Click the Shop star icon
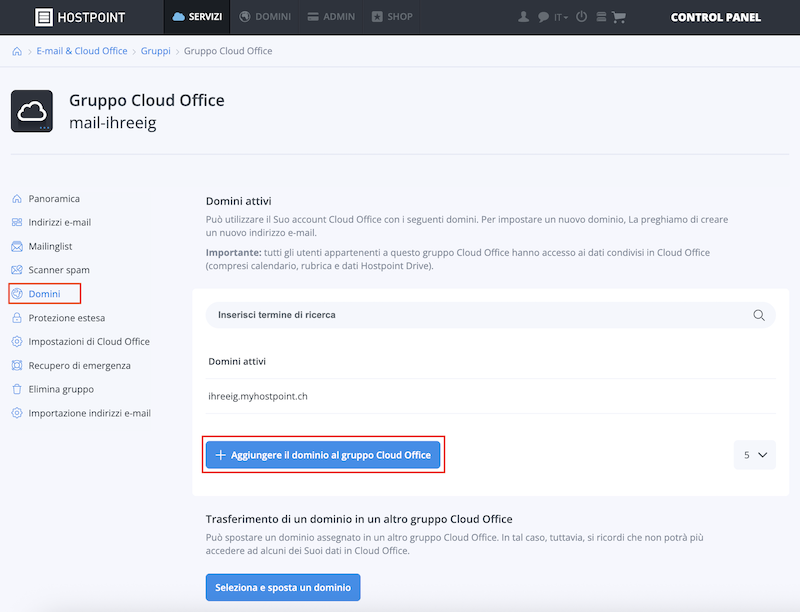 point(377,17)
